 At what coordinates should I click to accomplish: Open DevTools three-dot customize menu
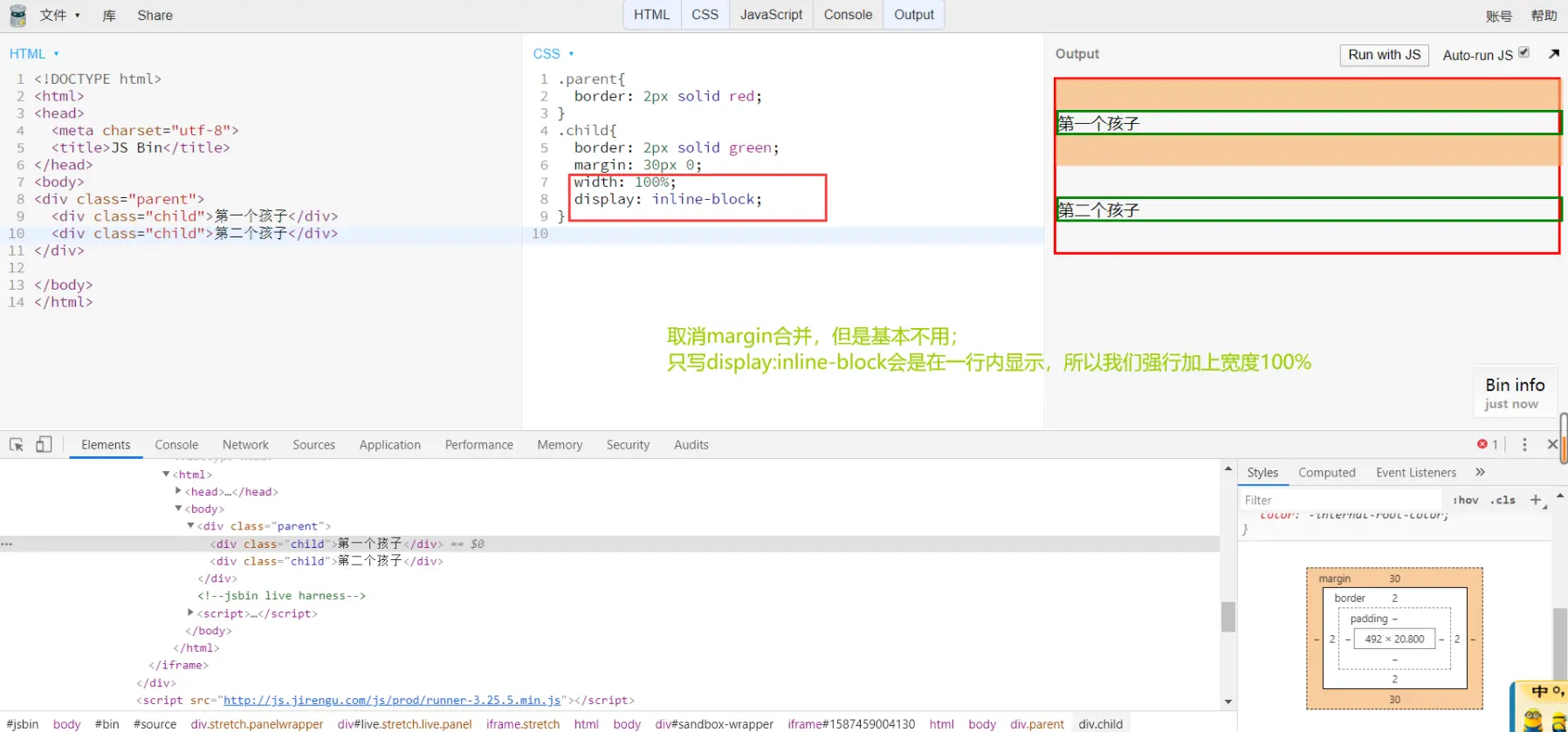1524,445
